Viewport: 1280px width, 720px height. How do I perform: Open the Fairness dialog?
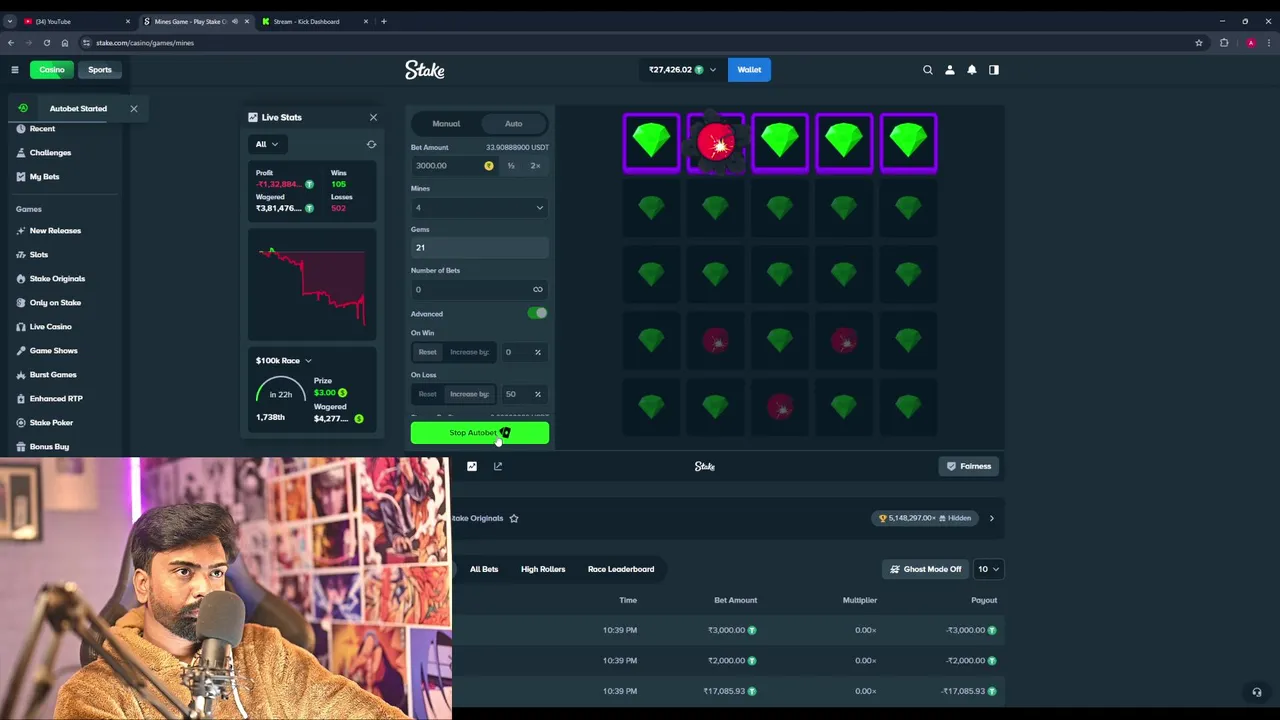969,466
